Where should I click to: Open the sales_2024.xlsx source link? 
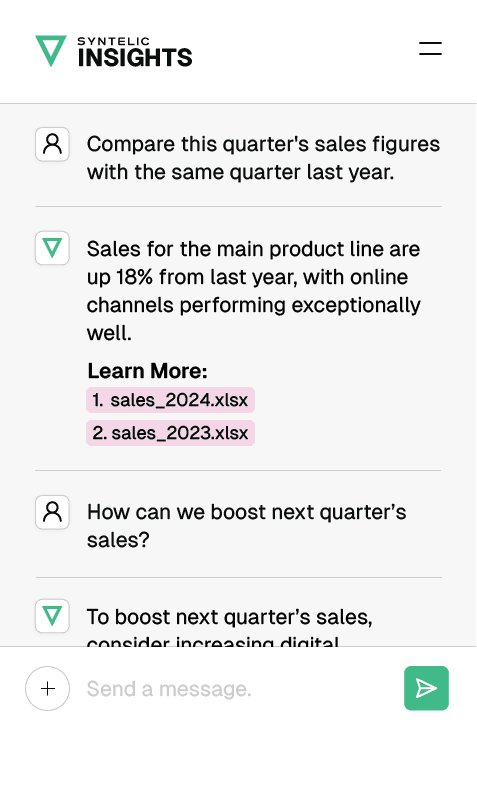pyautogui.click(x=170, y=400)
